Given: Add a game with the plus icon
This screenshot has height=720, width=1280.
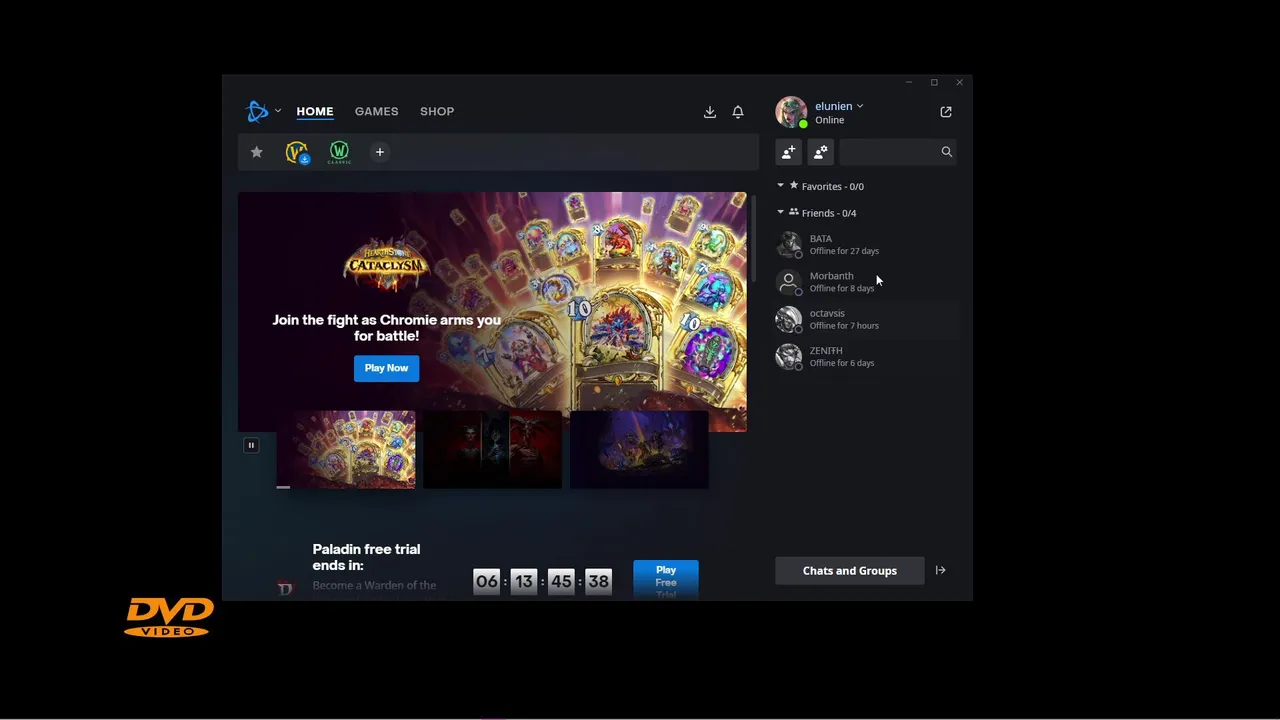Looking at the screenshot, I should click(379, 152).
